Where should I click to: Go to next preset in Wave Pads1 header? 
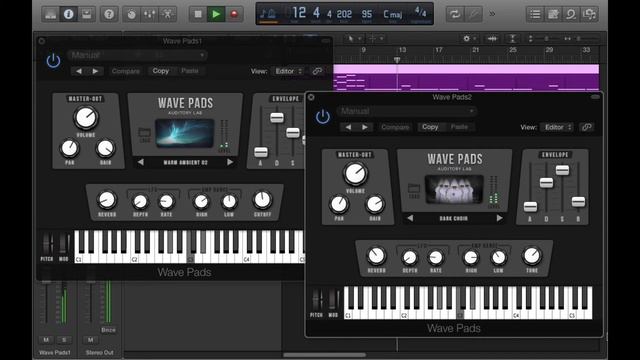coord(95,71)
